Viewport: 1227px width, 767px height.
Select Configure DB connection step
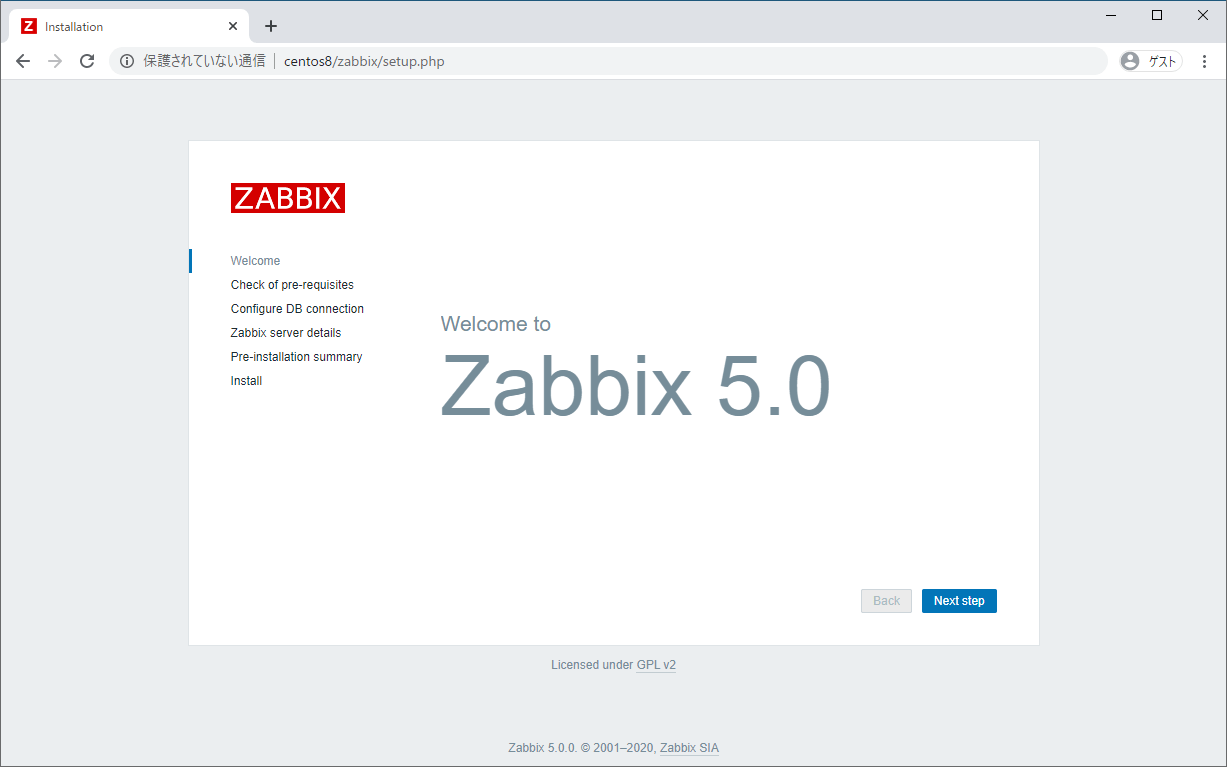coord(297,309)
